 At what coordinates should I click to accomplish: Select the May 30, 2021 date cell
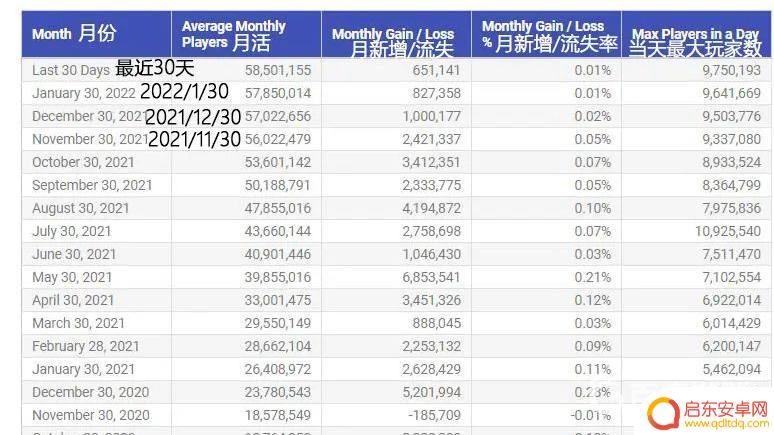point(72,277)
